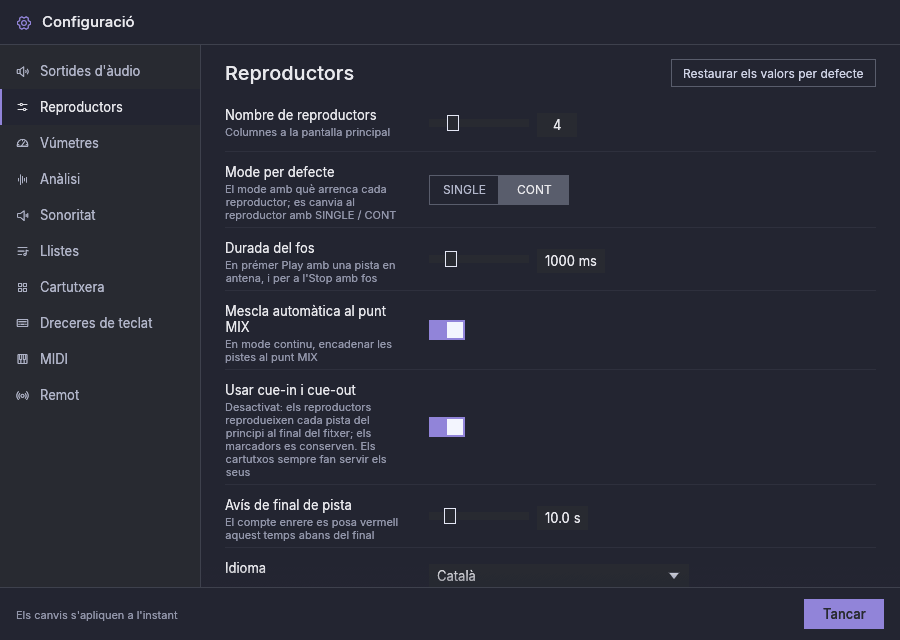Switch to the Sonoritat section

click(x=100, y=215)
